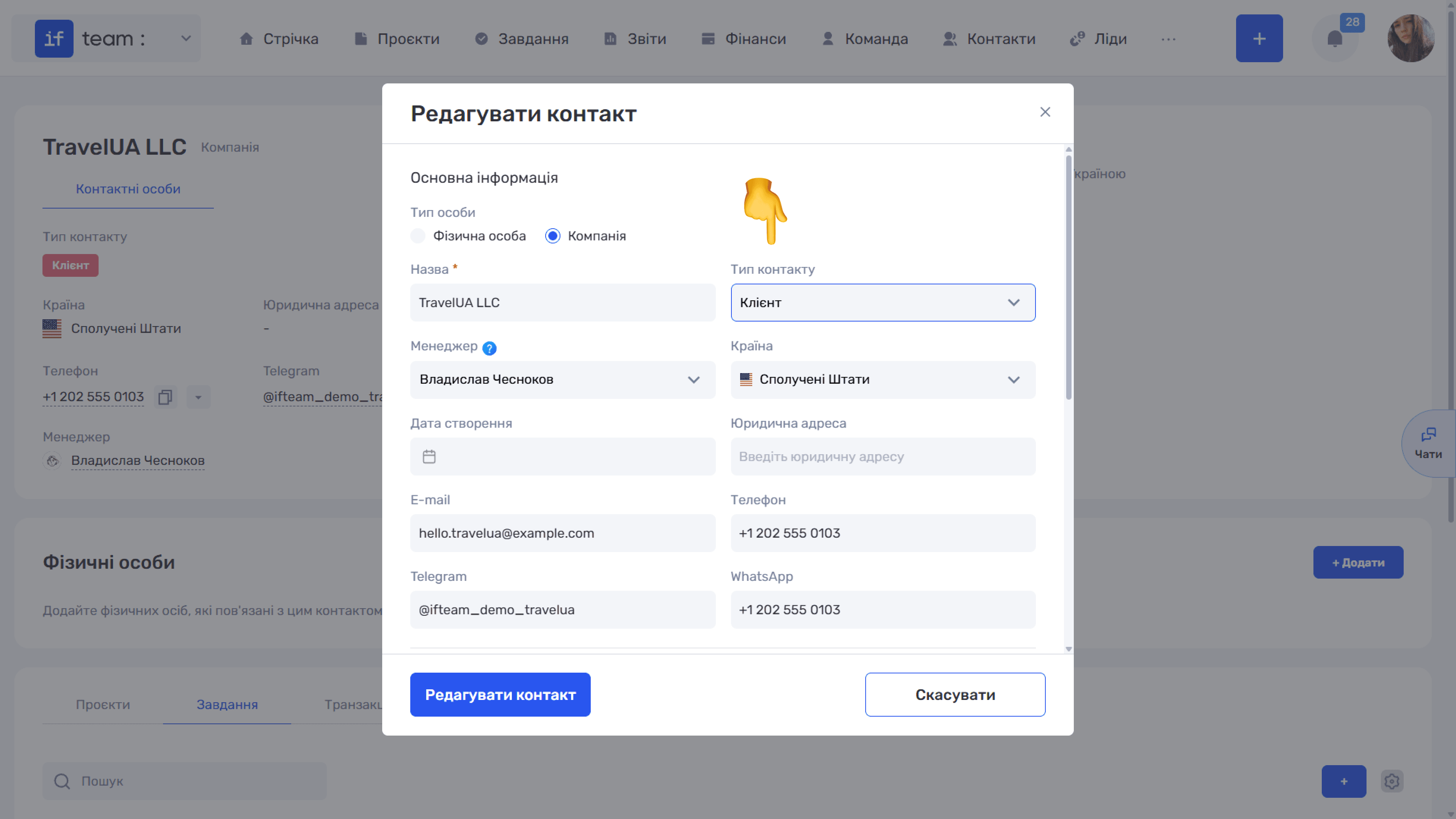Click the E-mail input field

(563, 533)
